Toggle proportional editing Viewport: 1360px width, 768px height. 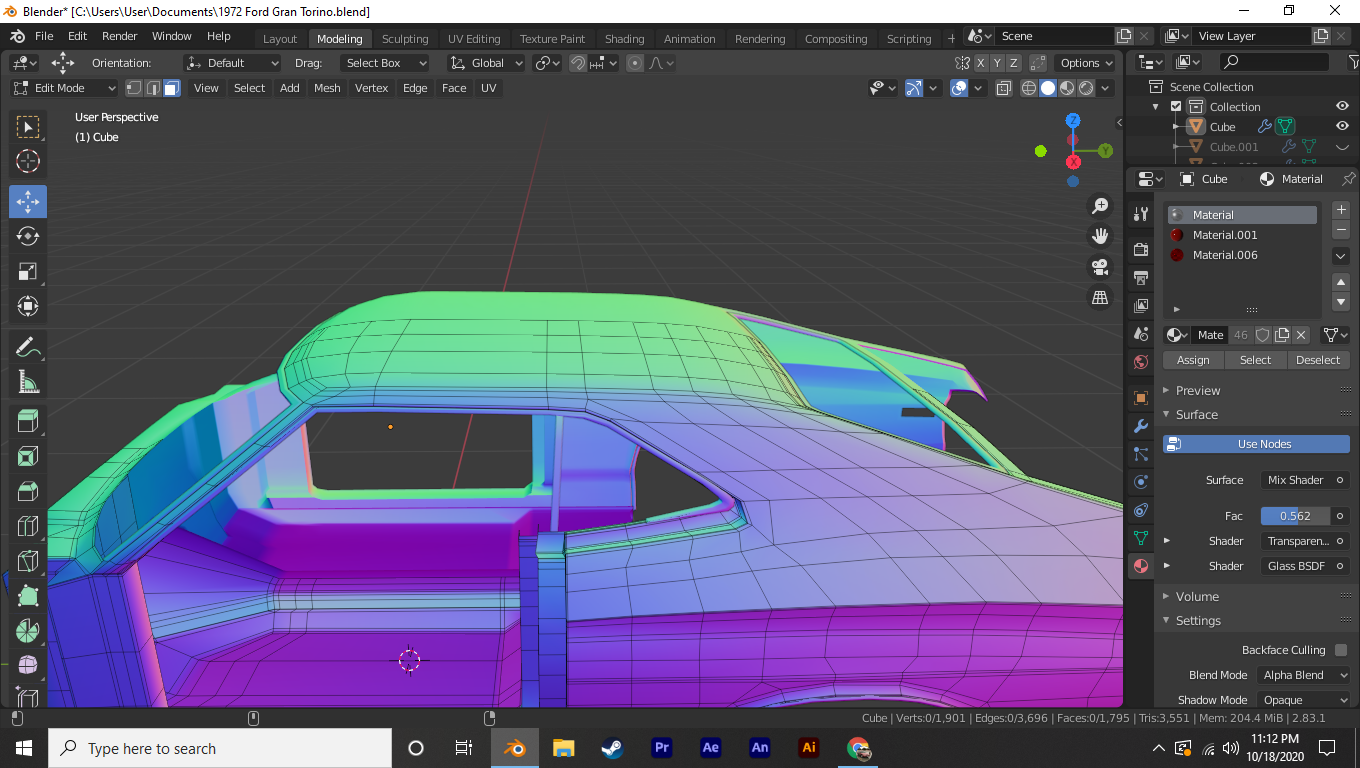click(x=635, y=63)
